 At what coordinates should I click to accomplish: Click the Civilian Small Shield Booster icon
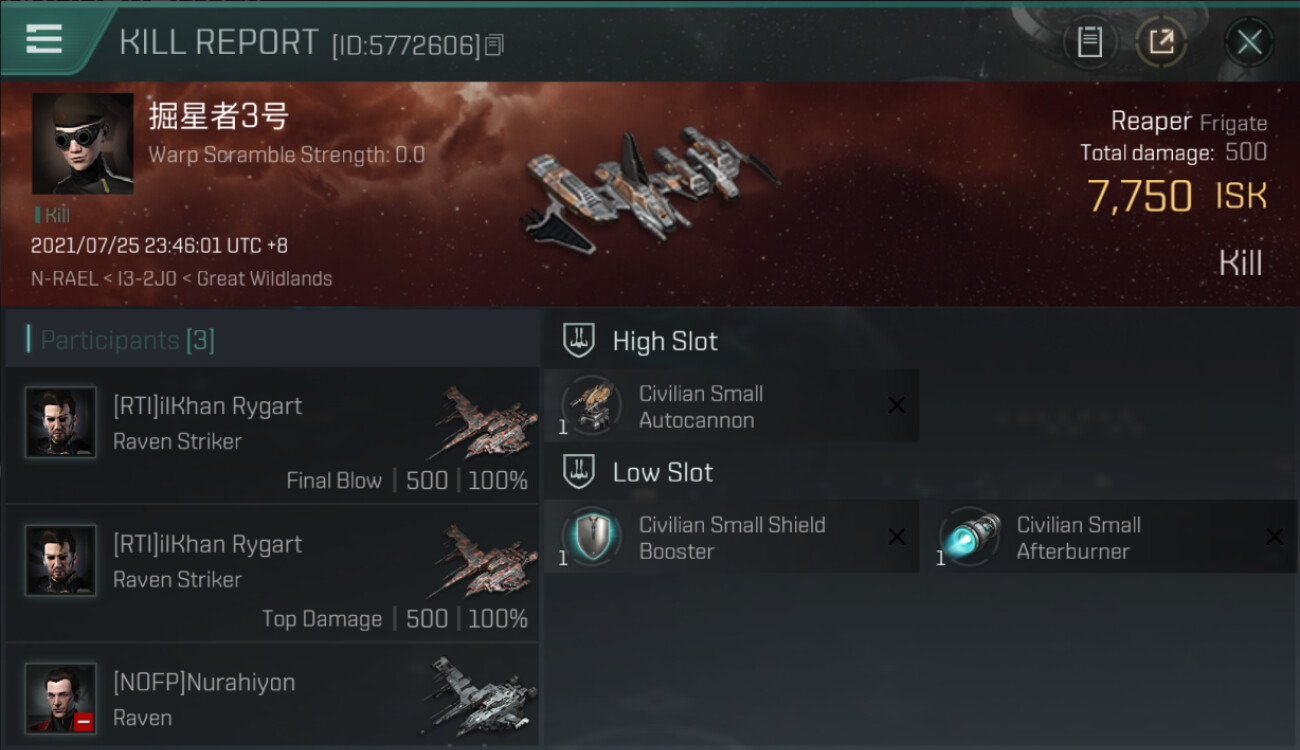(x=591, y=536)
